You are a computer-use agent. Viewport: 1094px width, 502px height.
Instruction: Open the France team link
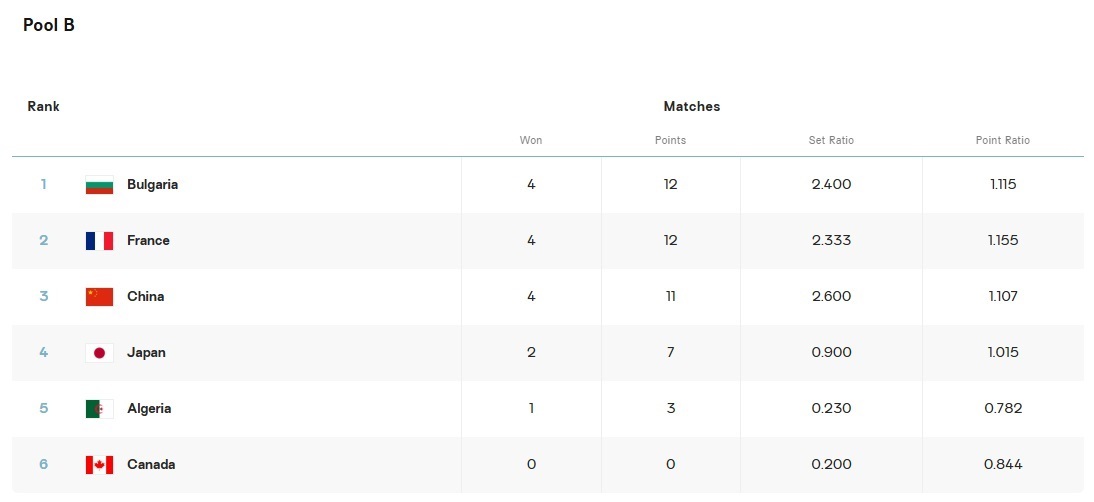pos(148,241)
